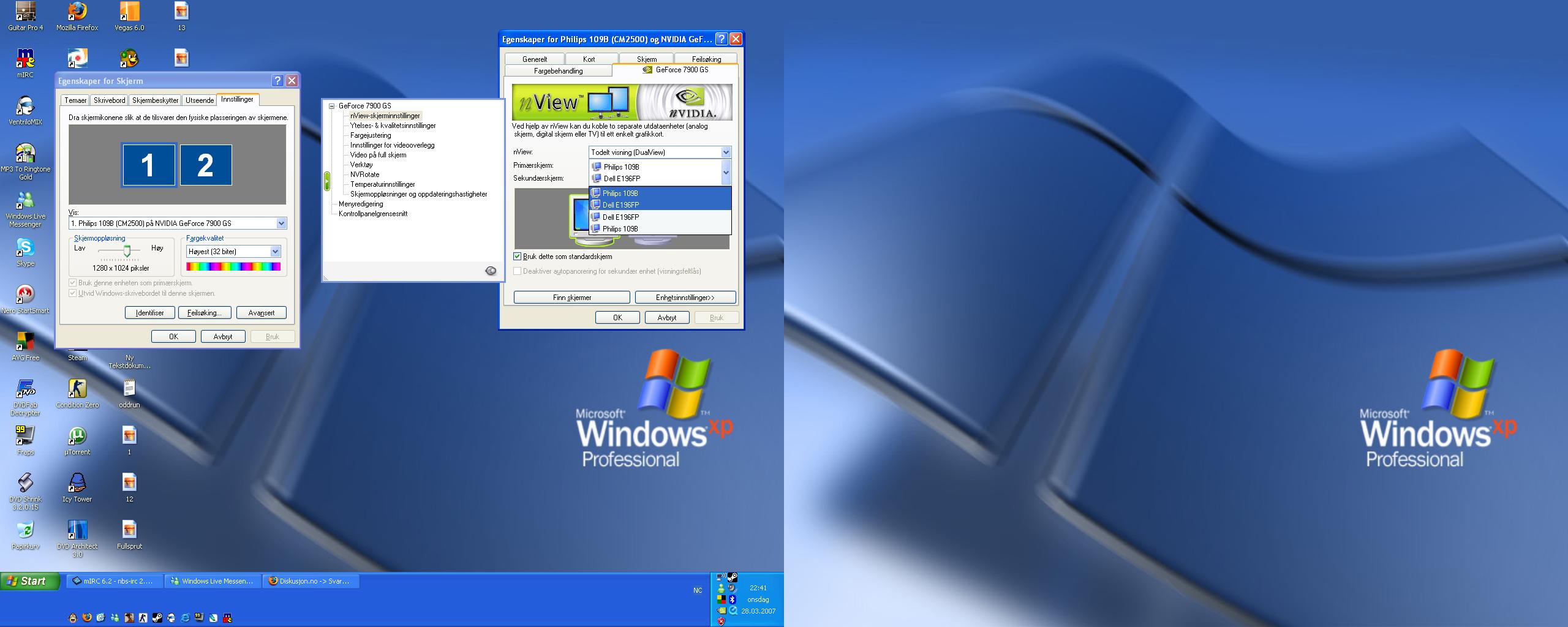Click the 'Enhetsinnstillinger>>' button
Screen dimensions: 1568x627
[x=685, y=298]
